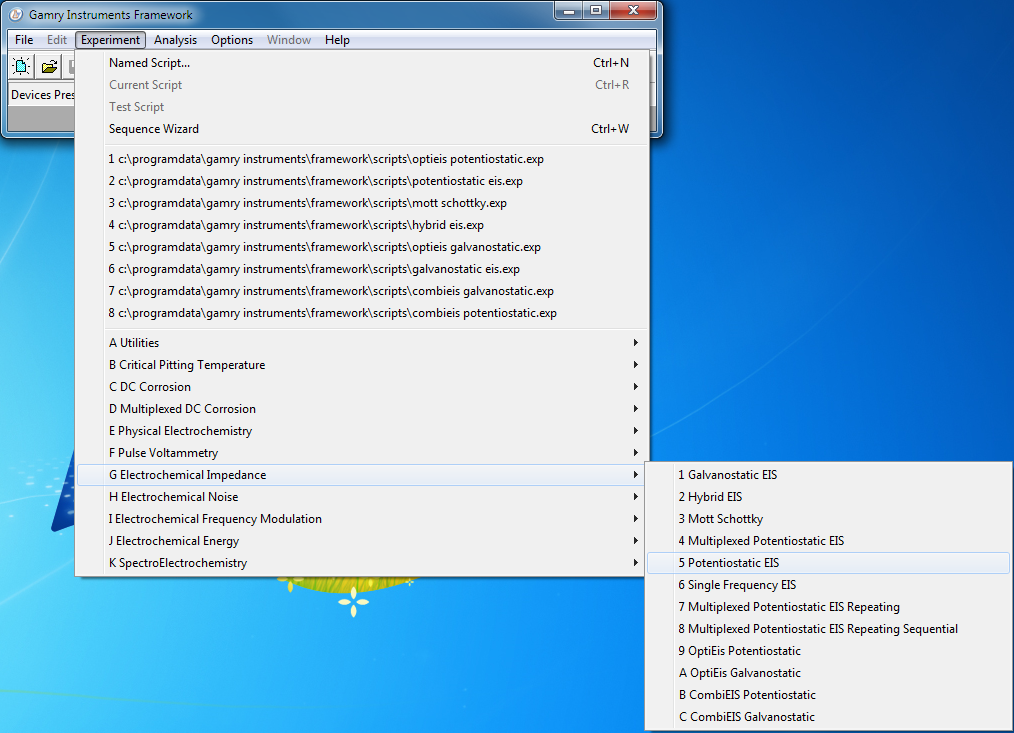This screenshot has height=733, width=1014.
Task: Expand G Electrochemical Impedance submenu
Action: coord(360,474)
